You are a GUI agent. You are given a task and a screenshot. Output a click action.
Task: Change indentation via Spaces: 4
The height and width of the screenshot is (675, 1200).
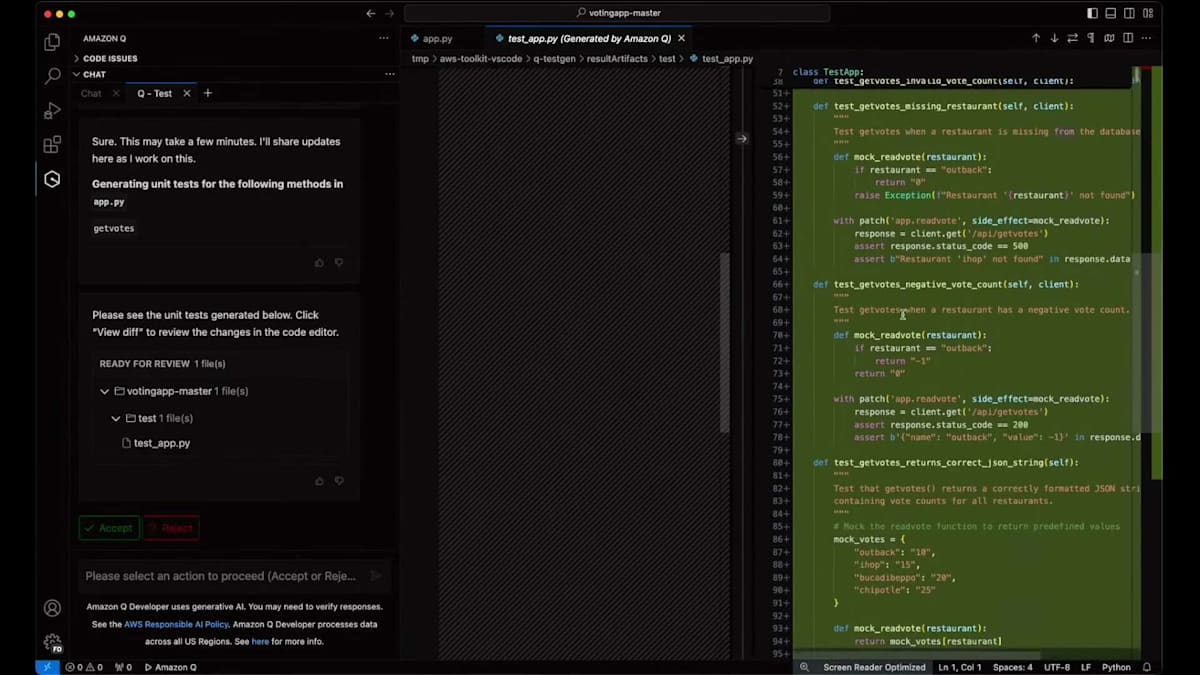coord(1012,667)
